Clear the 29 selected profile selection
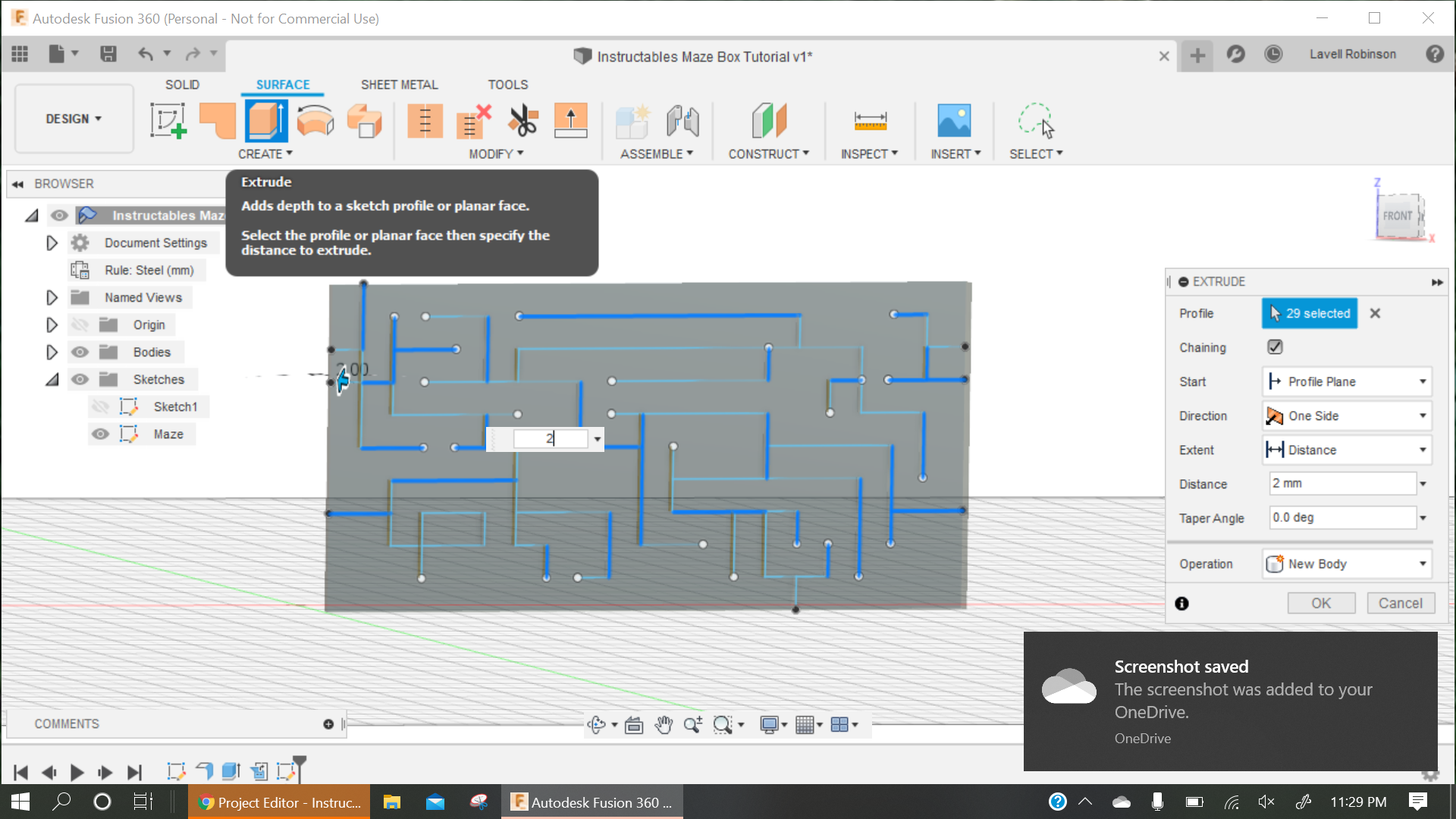This screenshot has width=1456, height=819. [1375, 313]
